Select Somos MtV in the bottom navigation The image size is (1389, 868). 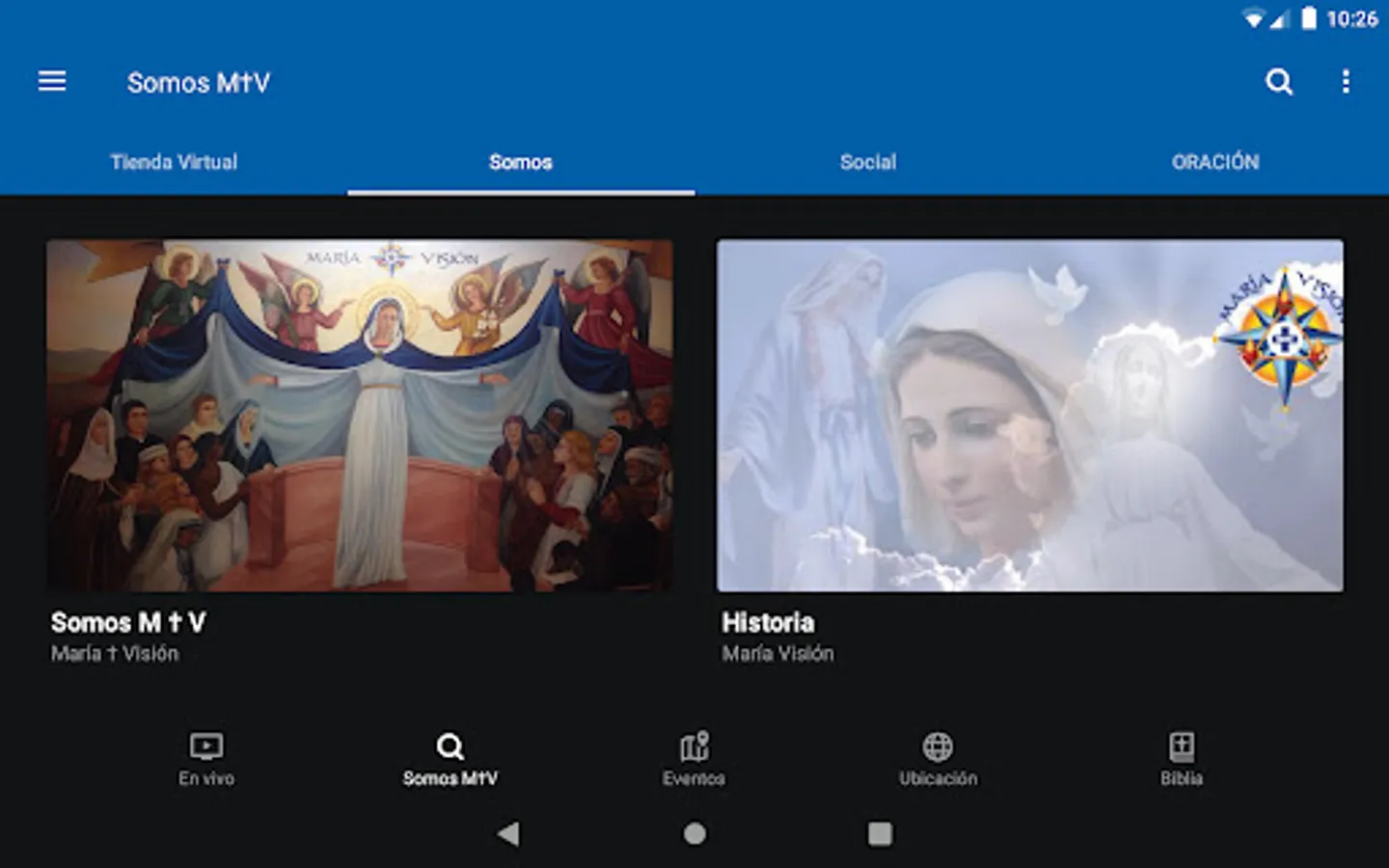pyautogui.click(x=450, y=760)
